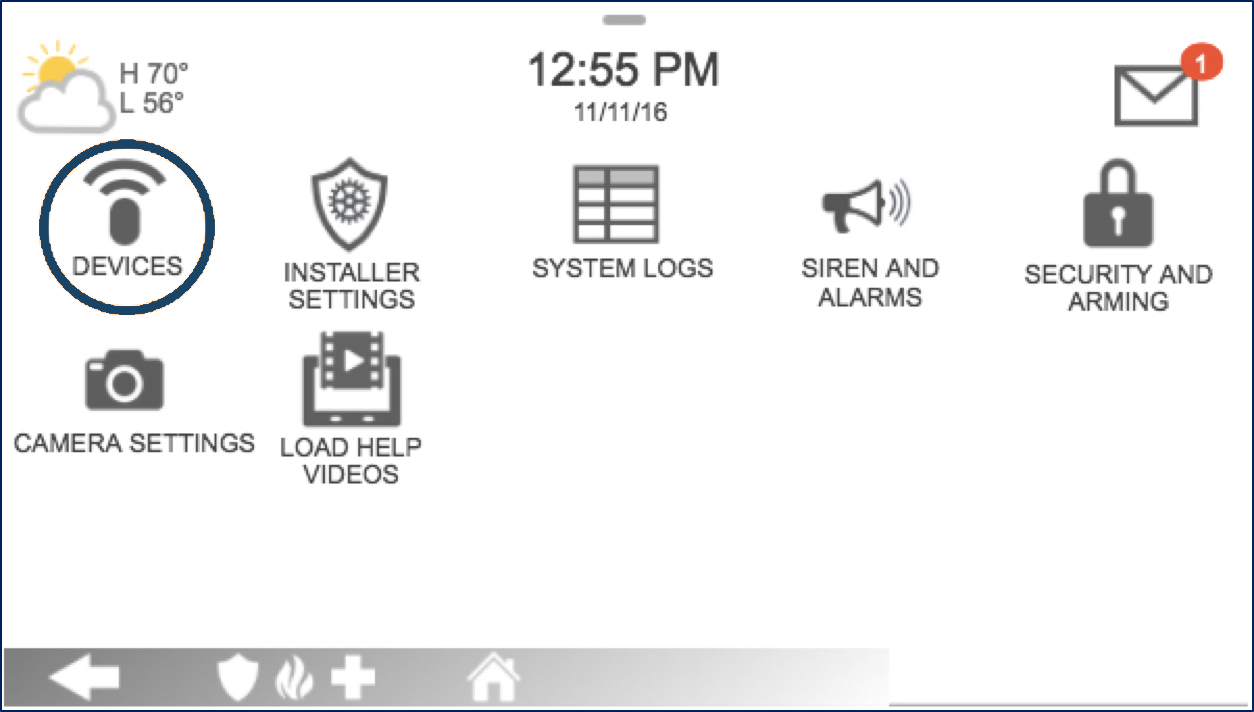Screen dimensions: 1254x712
Task: Open the message envelope with notification
Action: pyautogui.click(x=1156, y=95)
